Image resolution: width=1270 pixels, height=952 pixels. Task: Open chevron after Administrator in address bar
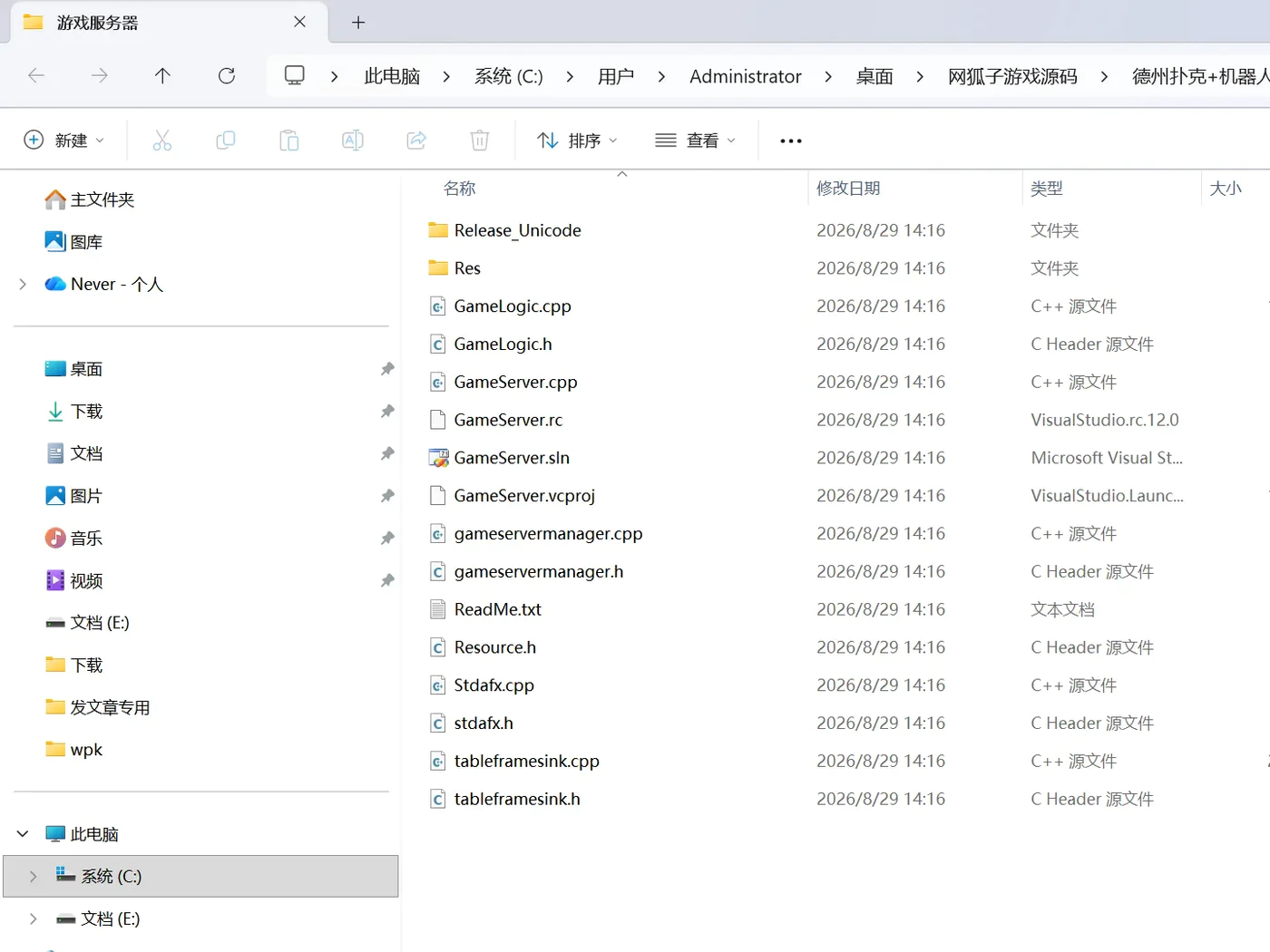[x=828, y=77]
